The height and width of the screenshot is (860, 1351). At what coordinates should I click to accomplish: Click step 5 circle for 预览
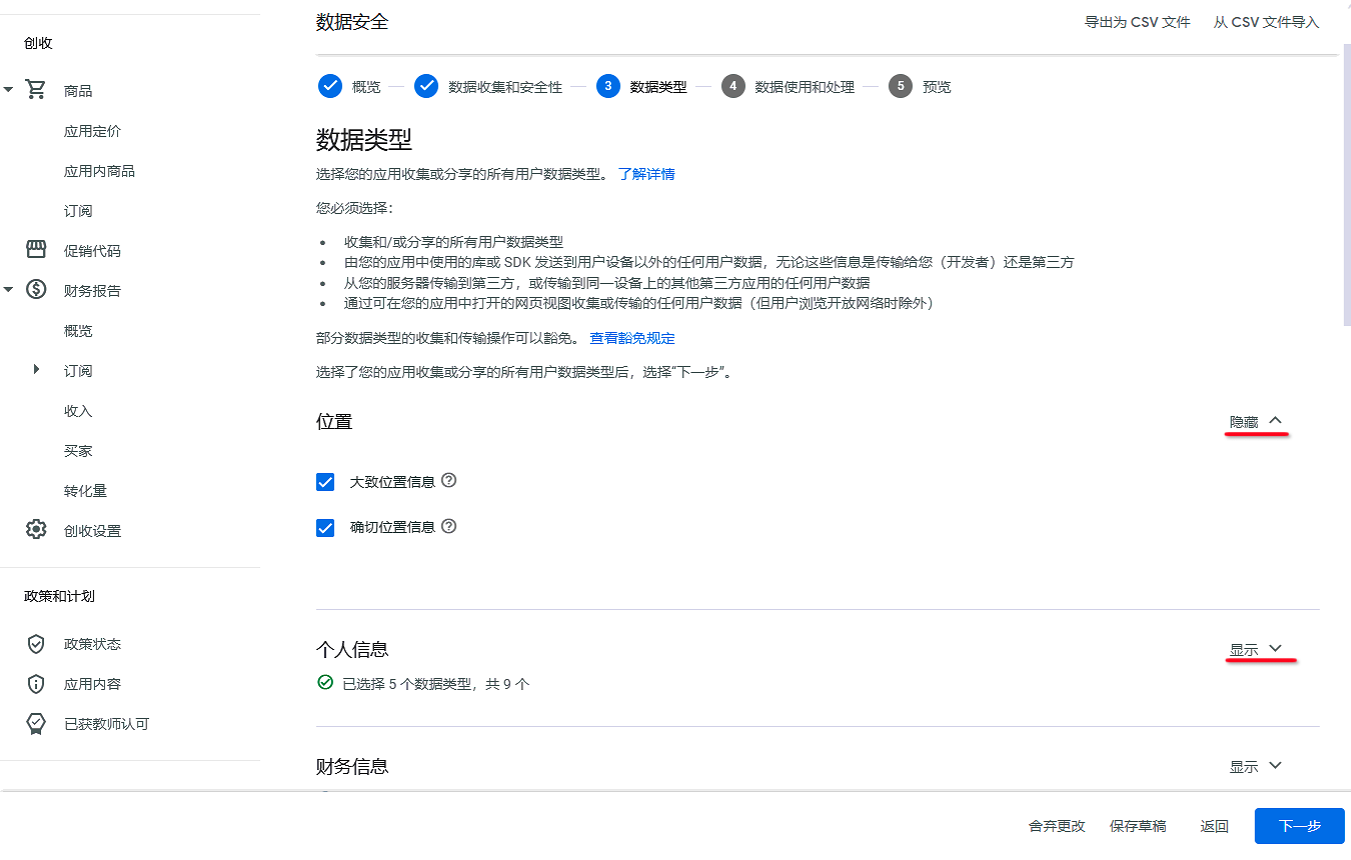(901, 86)
